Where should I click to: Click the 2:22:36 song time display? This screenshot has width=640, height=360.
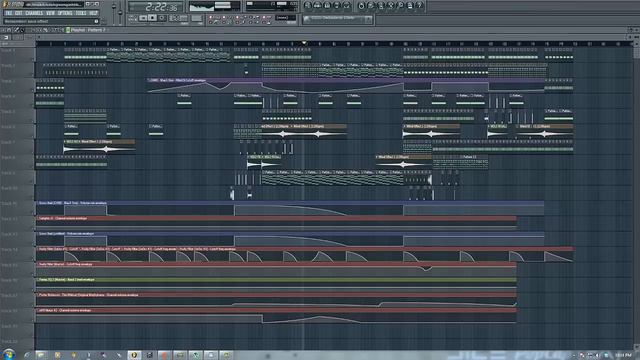157,7
